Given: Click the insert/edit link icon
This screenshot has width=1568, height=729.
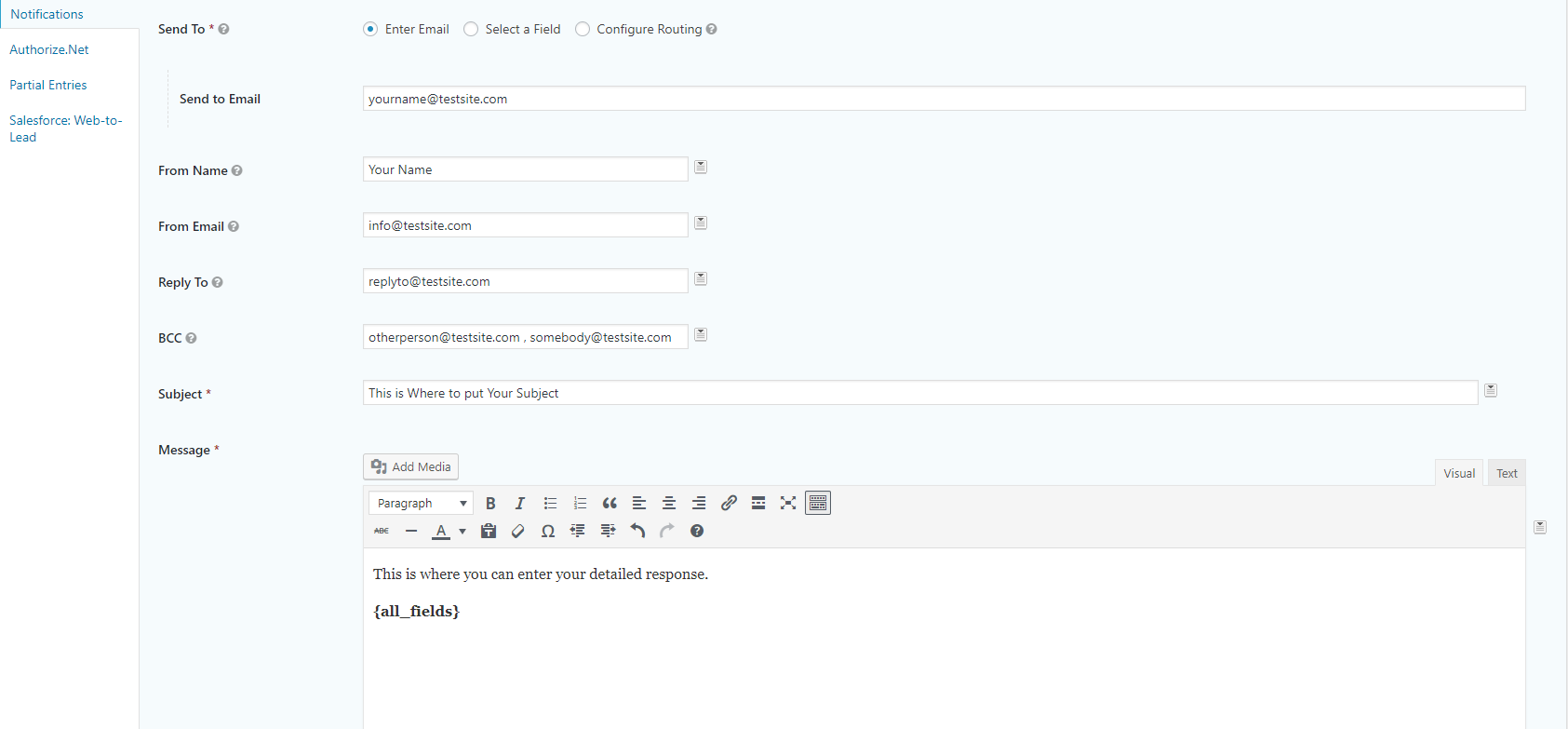Looking at the screenshot, I should (729, 504).
